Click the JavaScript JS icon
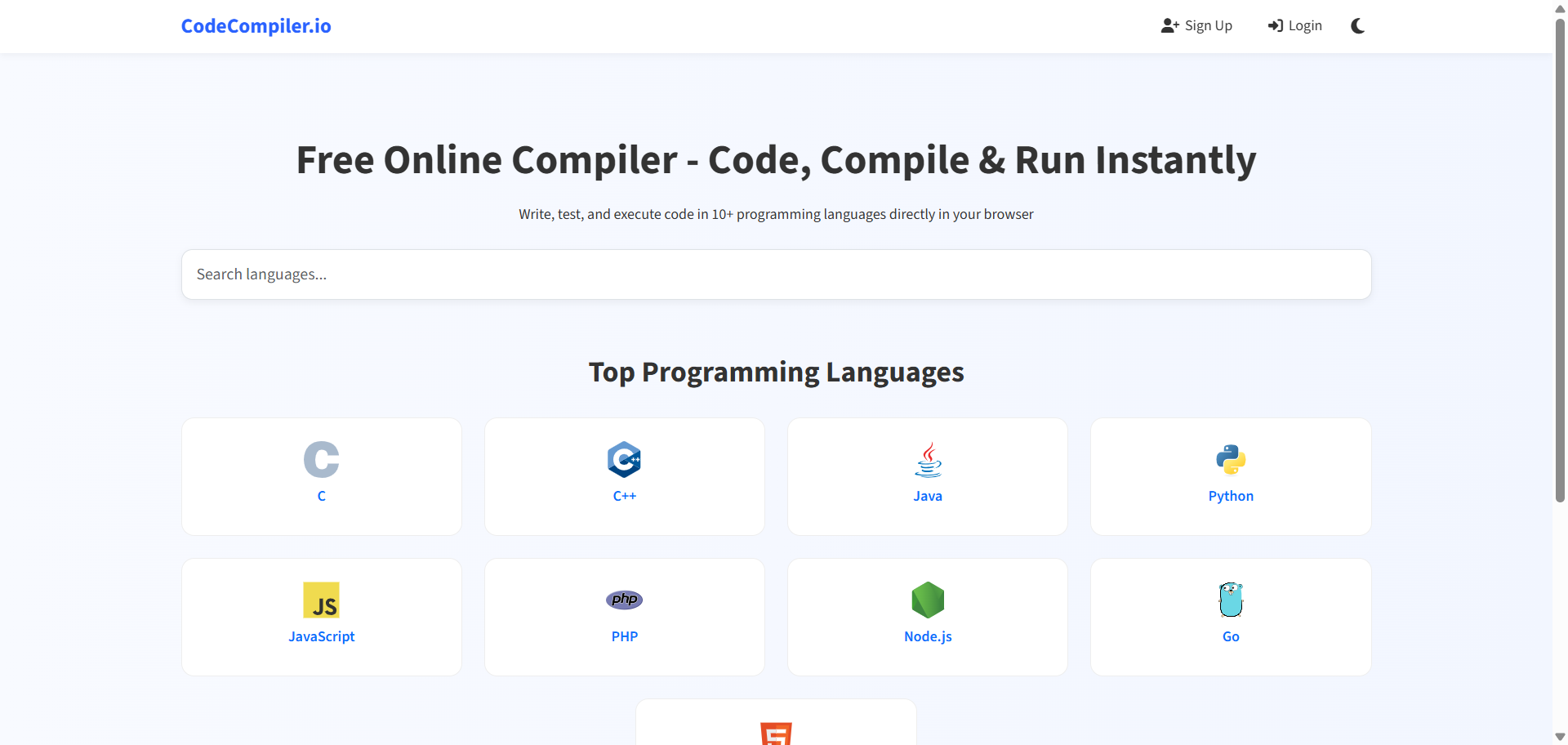 (x=321, y=600)
